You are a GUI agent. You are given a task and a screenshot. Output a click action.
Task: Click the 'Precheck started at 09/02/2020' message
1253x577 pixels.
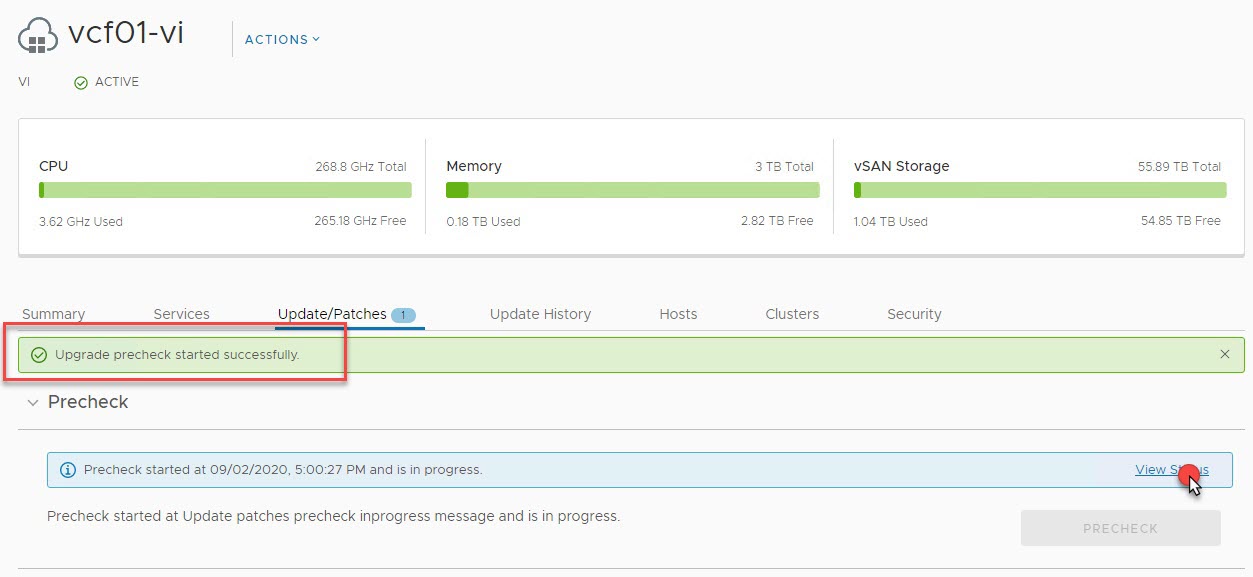point(283,470)
